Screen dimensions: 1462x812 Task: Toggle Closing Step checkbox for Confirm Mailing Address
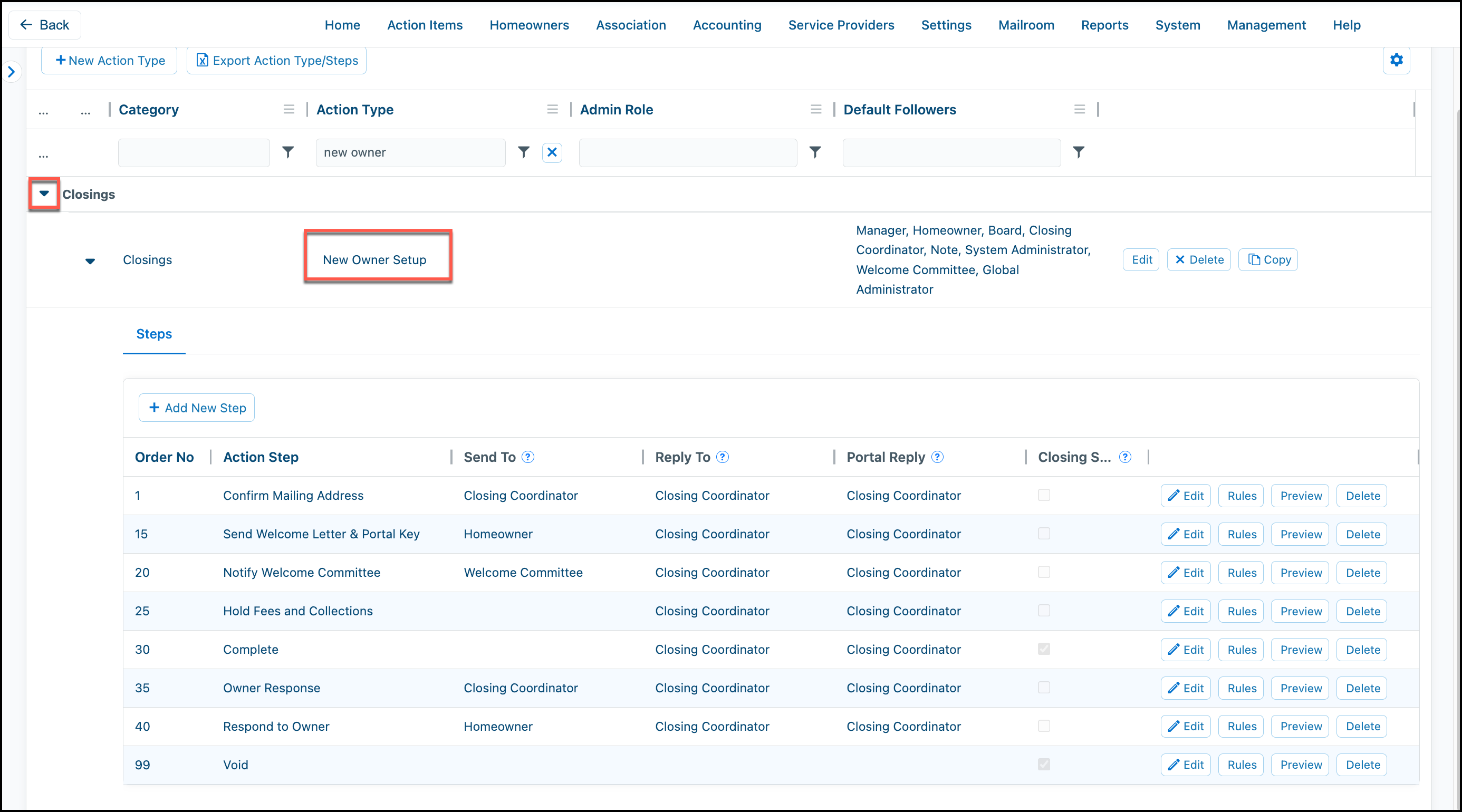(x=1043, y=495)
